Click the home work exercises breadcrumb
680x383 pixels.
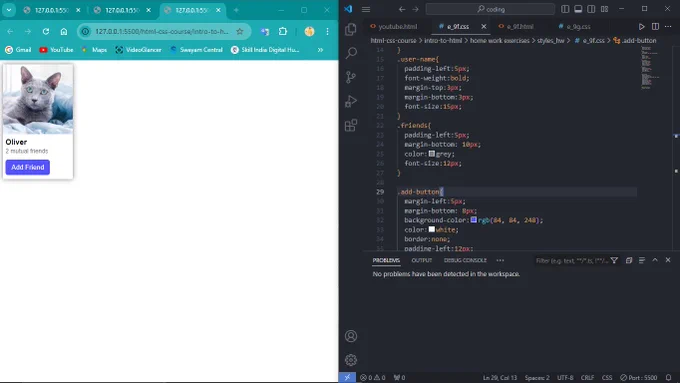point(500,40)
